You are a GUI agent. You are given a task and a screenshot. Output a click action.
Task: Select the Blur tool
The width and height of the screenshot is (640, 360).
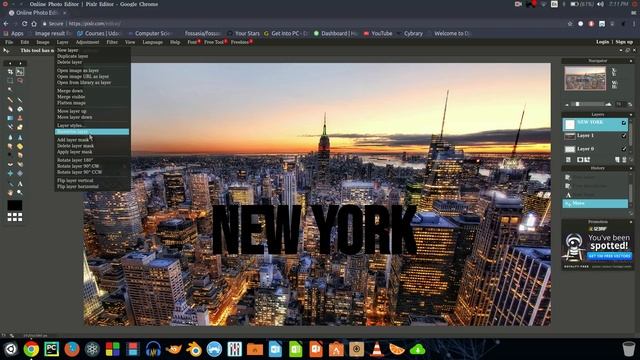point(10,137)
